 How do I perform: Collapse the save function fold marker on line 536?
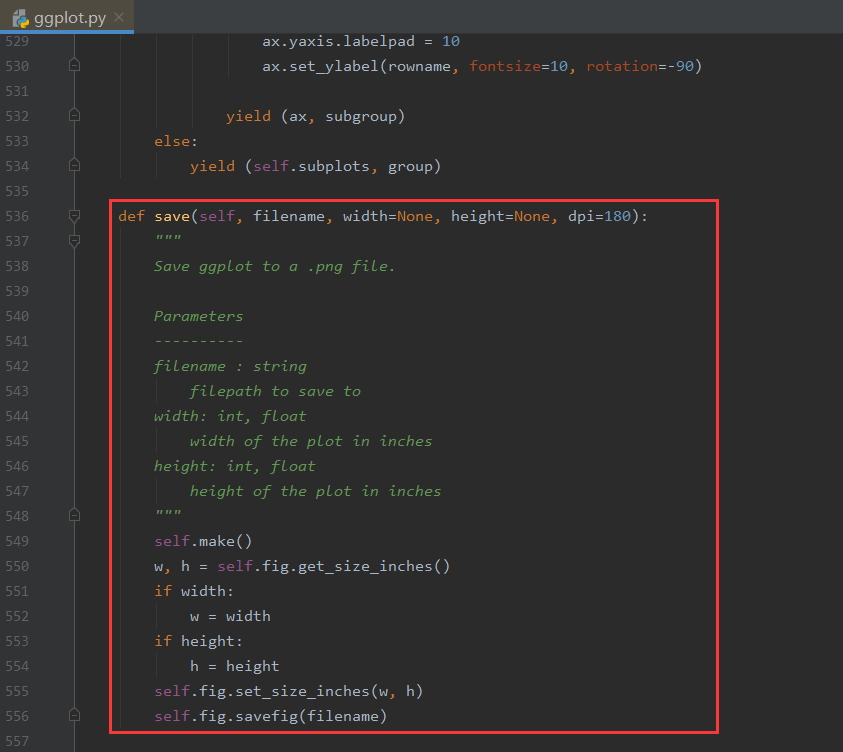click(x=75, y=216)
